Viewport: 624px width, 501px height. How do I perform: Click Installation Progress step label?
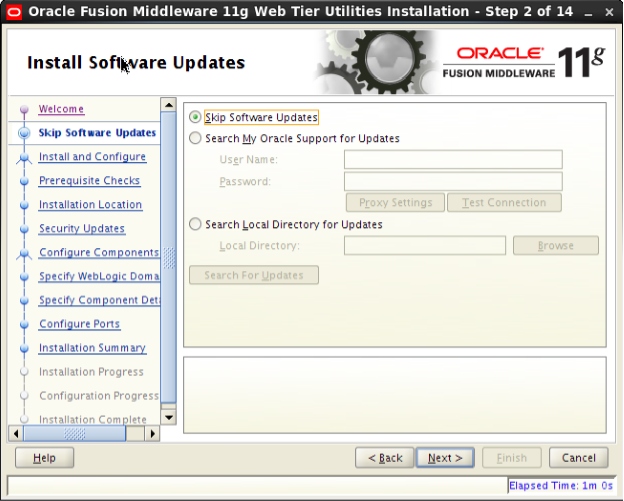pyautogui.click(x=91, y=372)
